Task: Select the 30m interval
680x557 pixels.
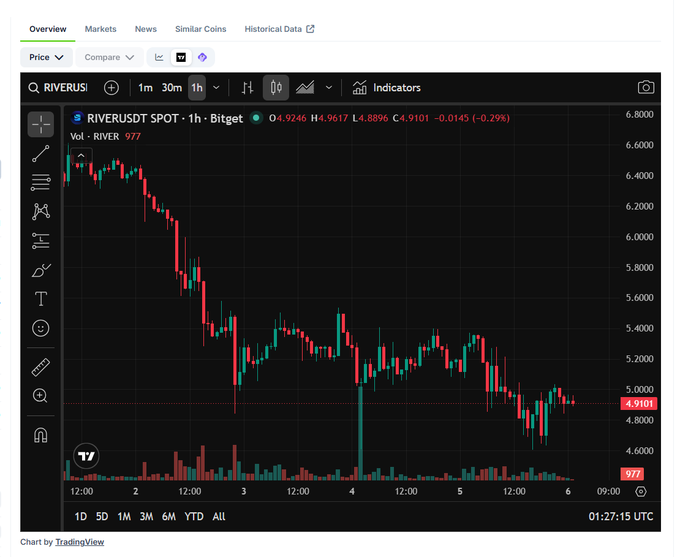Action: pyautogui.click(x=172, y=88)
